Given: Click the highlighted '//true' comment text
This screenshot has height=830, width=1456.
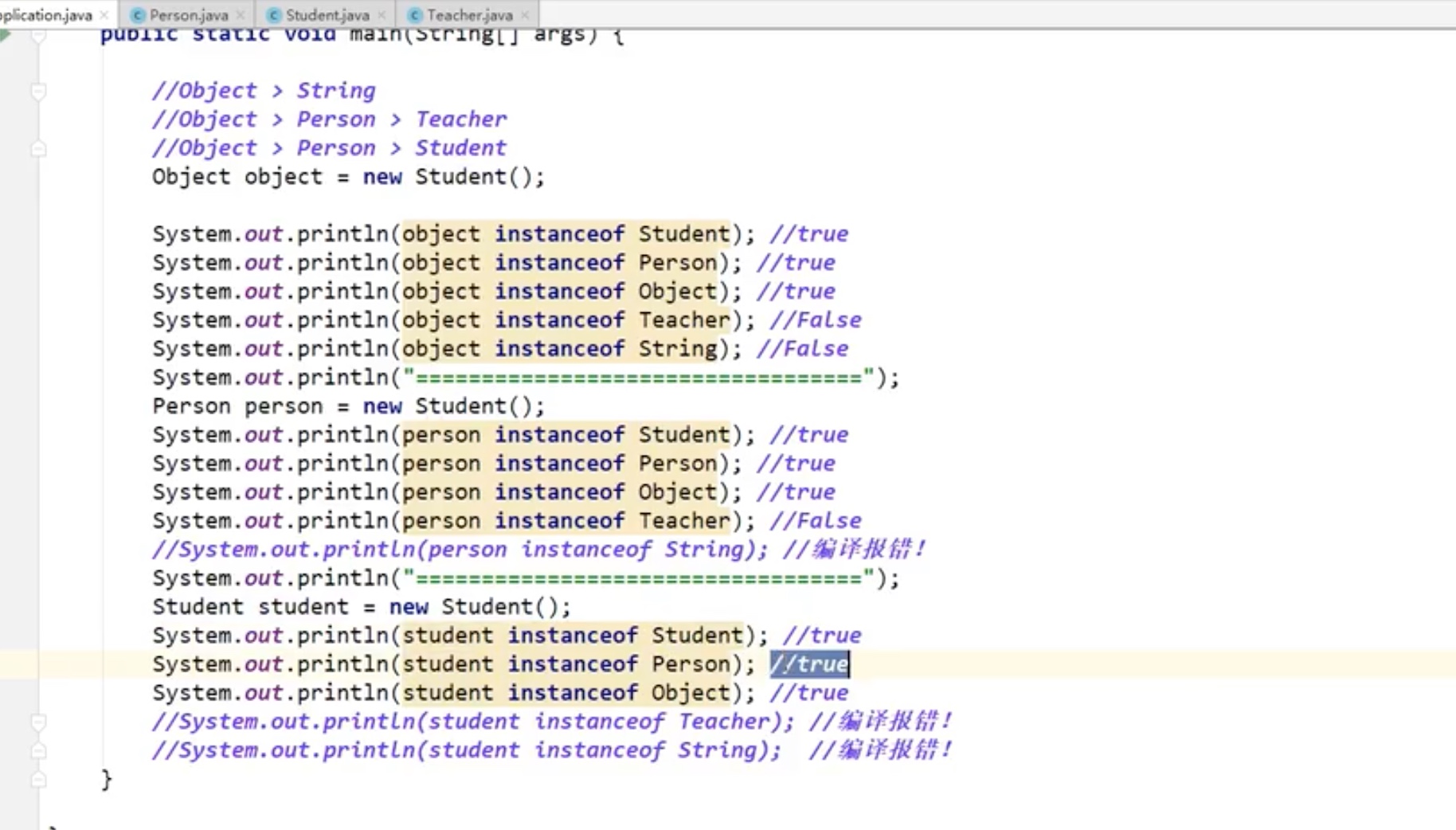Looking at the screenshot, I should pyautogui.click(x=809, y=664).
